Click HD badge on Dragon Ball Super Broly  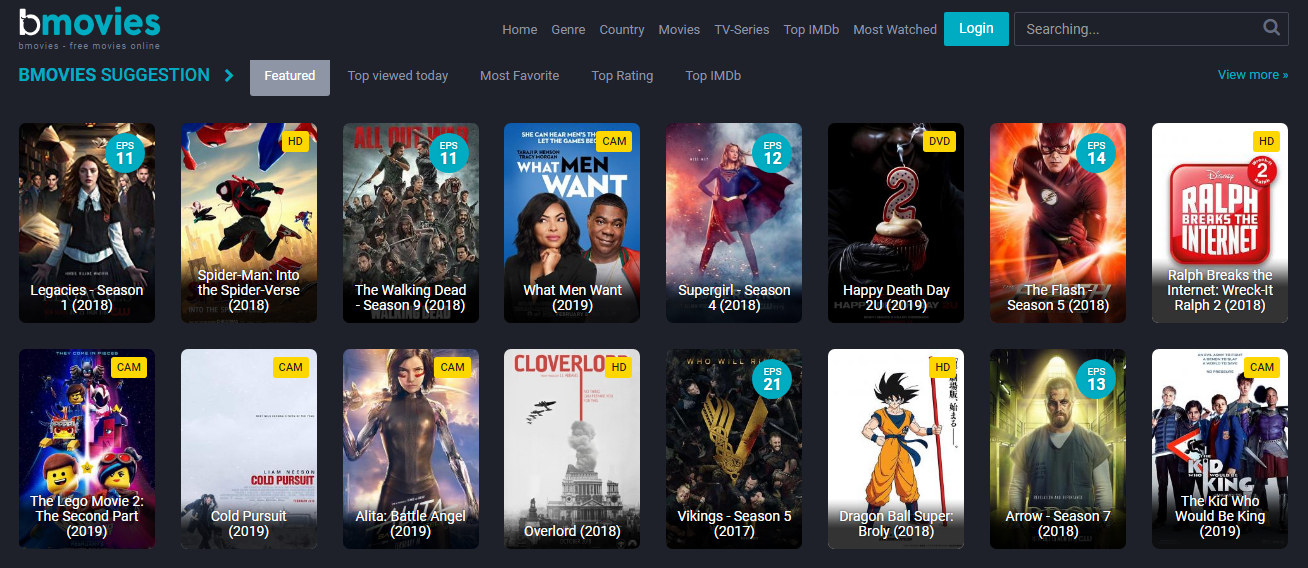point(943,367)
